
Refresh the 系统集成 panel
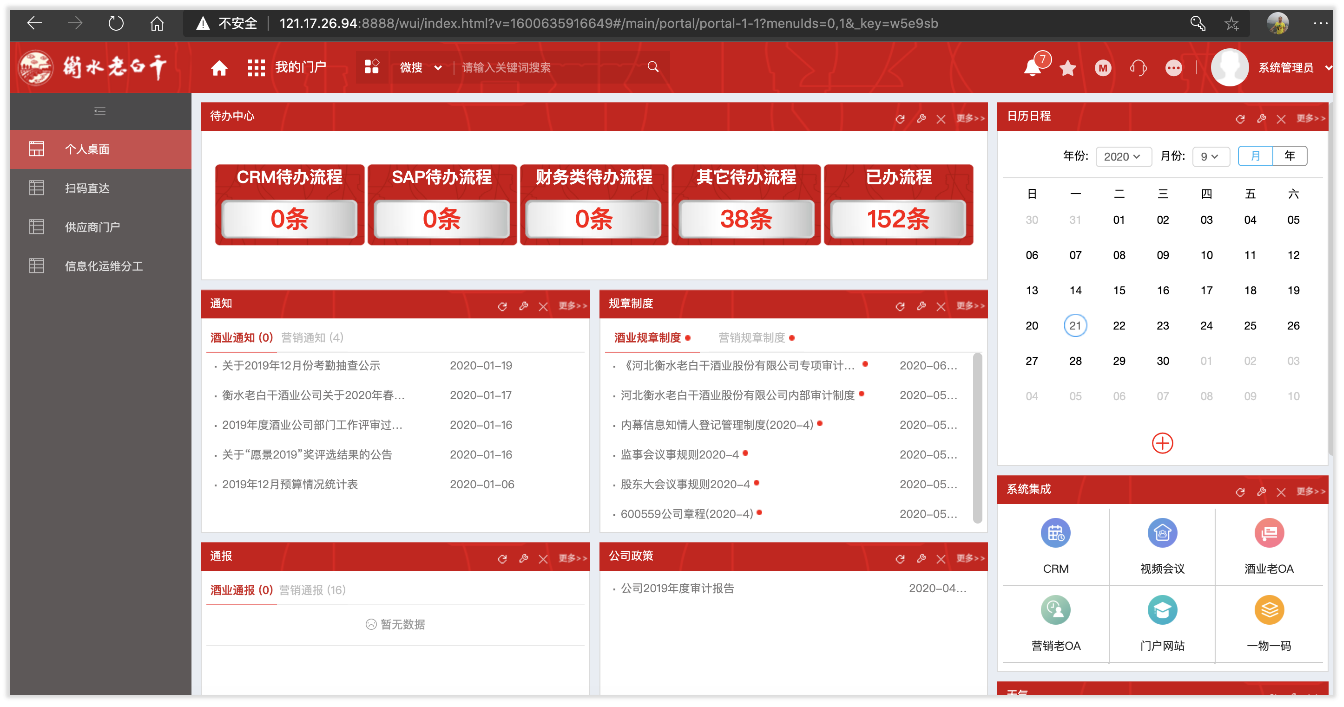pos(1240,492)
